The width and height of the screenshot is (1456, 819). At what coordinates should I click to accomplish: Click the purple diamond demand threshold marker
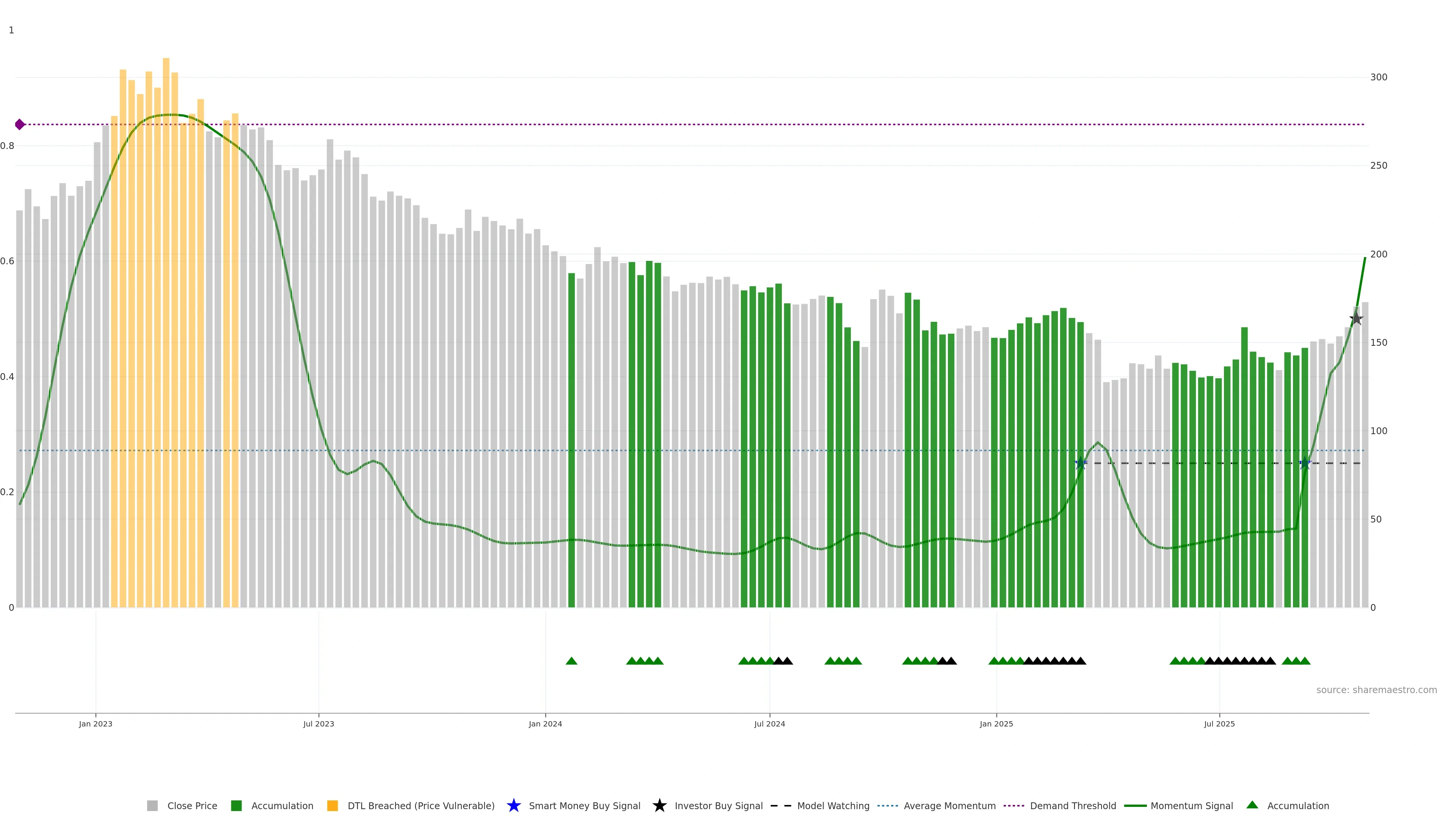pos(20,124)
